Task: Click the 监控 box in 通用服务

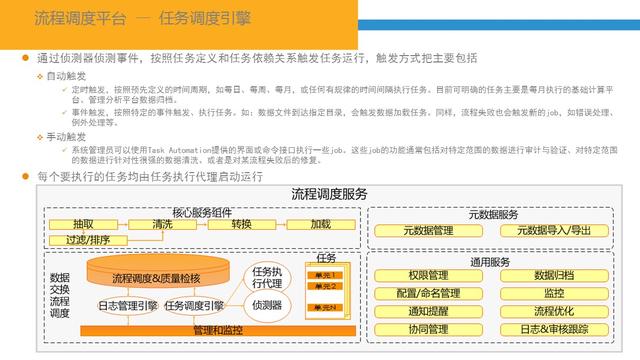Action: [554, 293]
